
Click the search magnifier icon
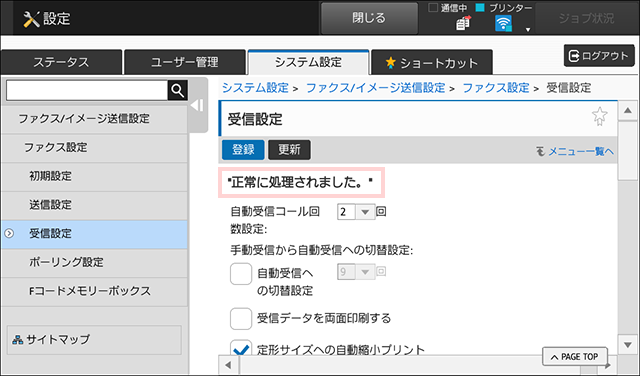(178, 90)
